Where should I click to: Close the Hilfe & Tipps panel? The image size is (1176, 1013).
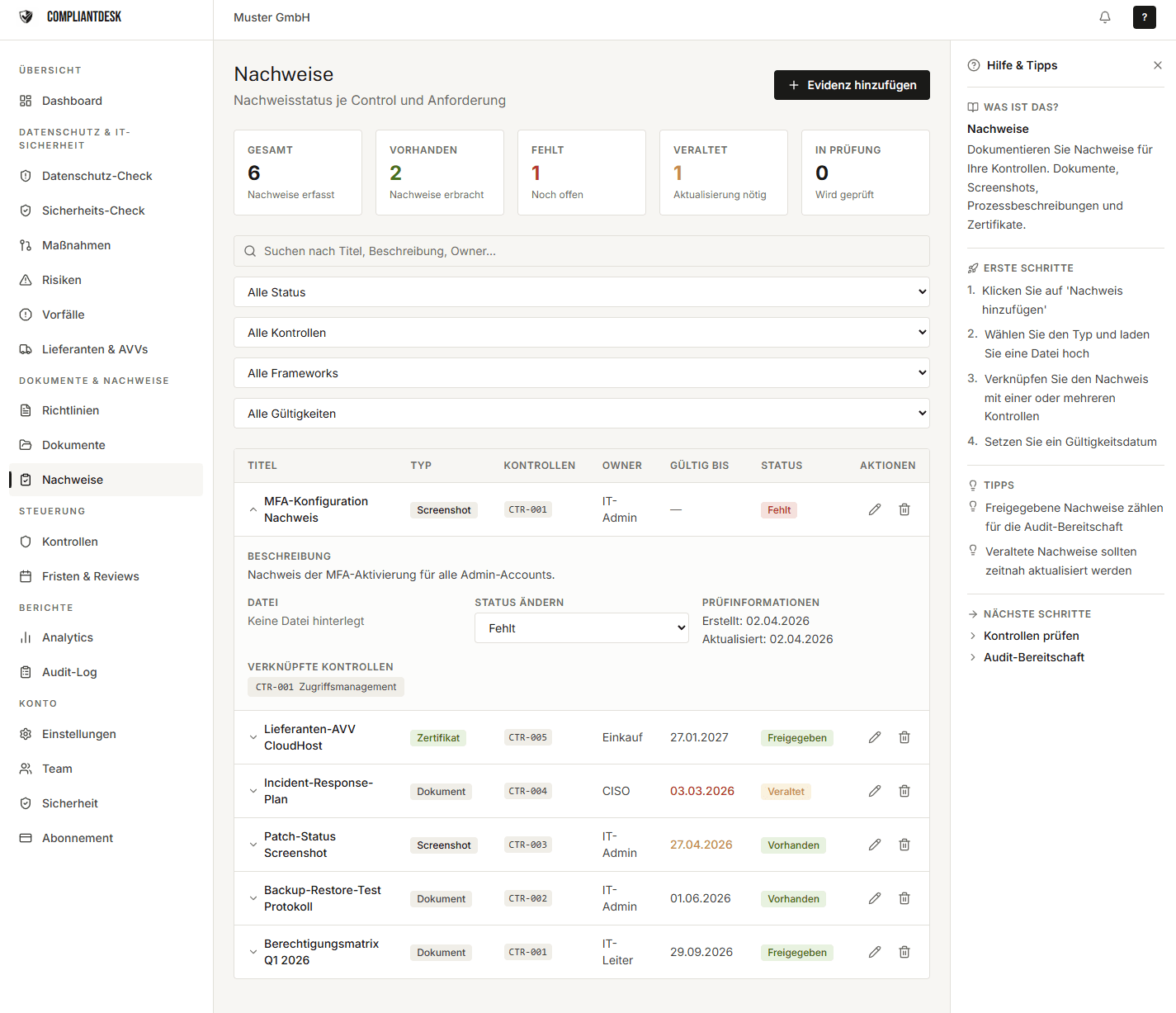[x=1157, y=65]
